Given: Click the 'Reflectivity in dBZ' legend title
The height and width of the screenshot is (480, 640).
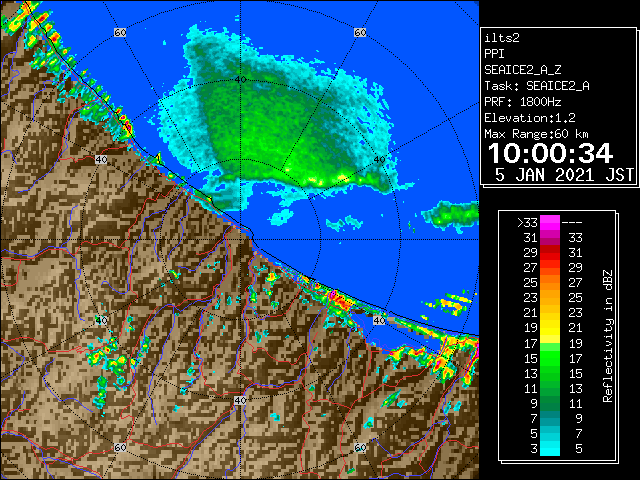Looking at the screenshot, I should pos(607,336).
